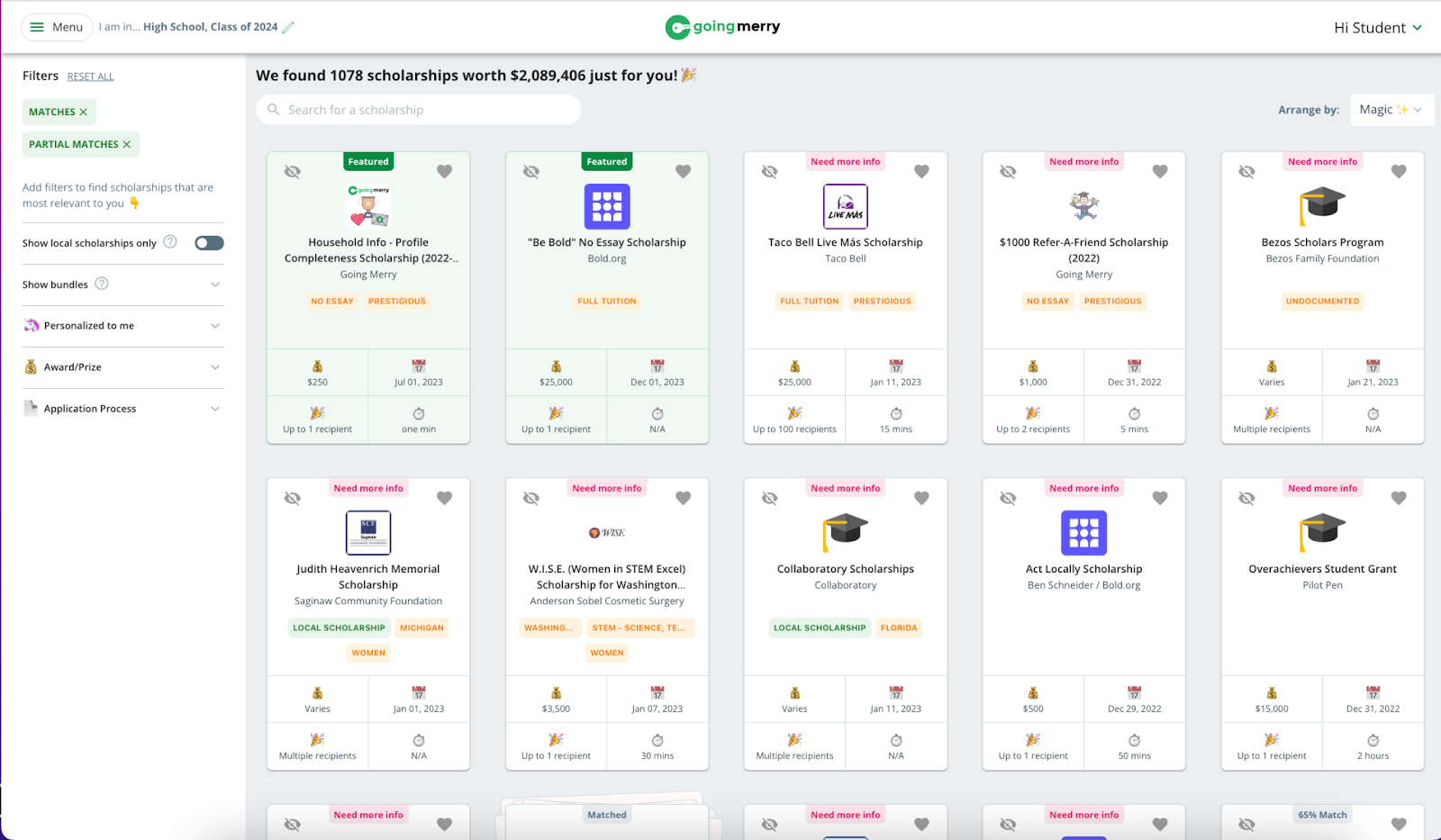1441x840 pixels.
Task: Open help icon for local scholarships
Action: pos(170,242)
